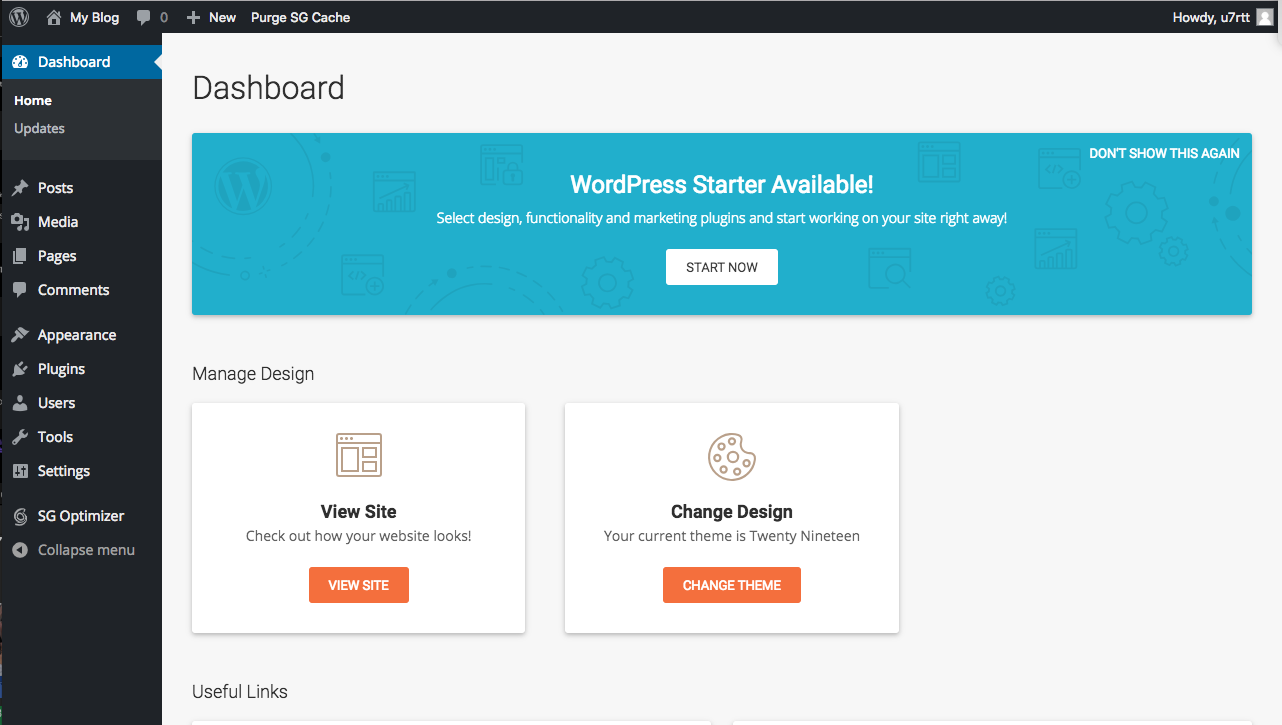Open Appearance via the paintbrush icon
Image resolution: width=1282 pixels, height=725 pixels.
(x=20, y=335)
